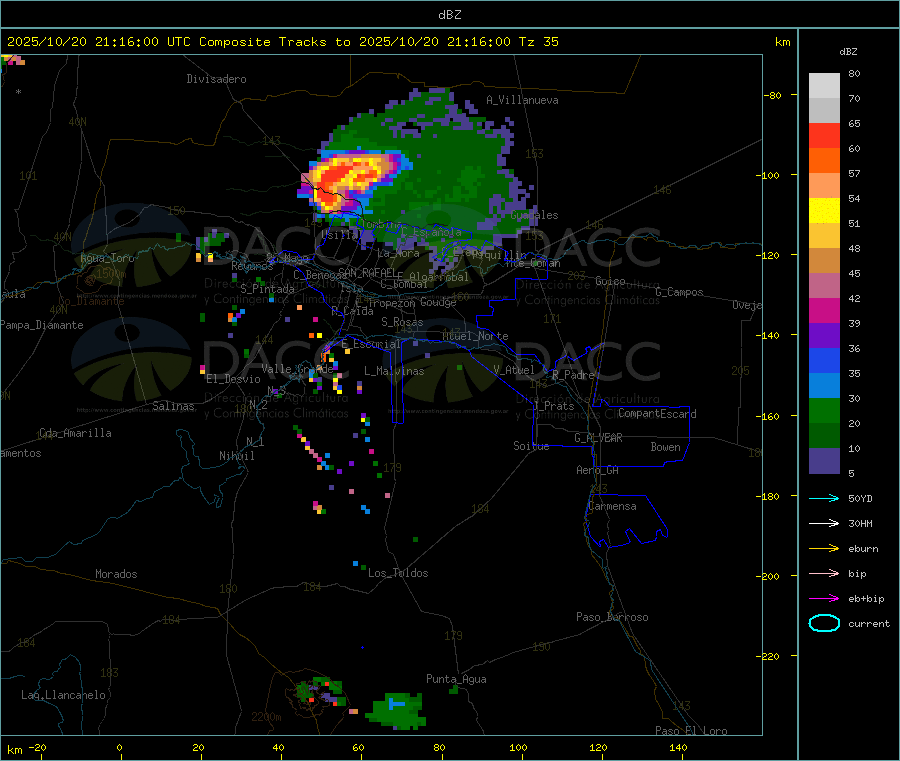Viewport: 900px width, 761px height.
Task: Click the 'dBZ' title at top
Action: (449, 15)
